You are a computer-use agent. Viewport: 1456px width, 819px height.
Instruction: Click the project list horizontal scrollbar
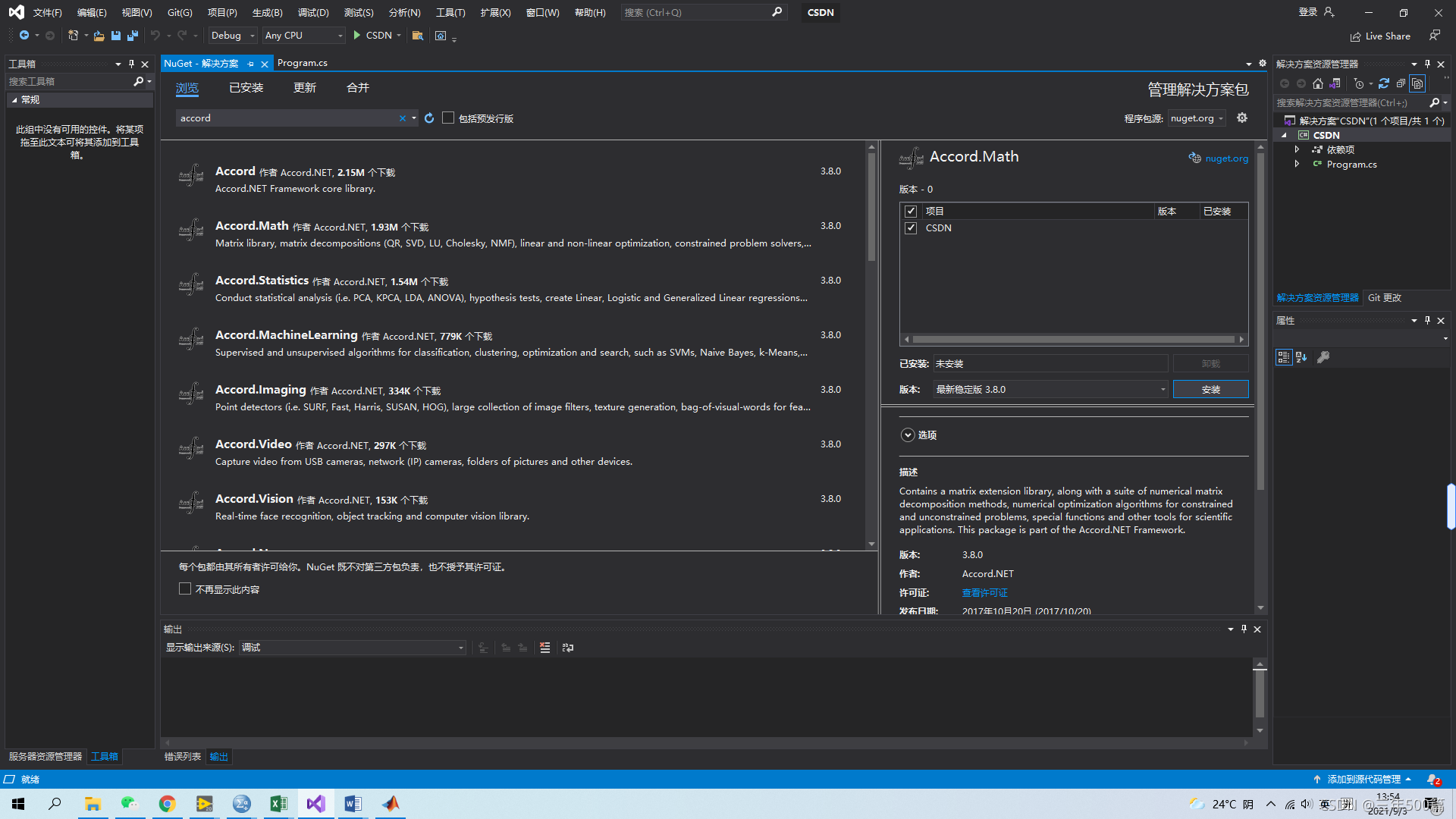[x=1074, y=340]
